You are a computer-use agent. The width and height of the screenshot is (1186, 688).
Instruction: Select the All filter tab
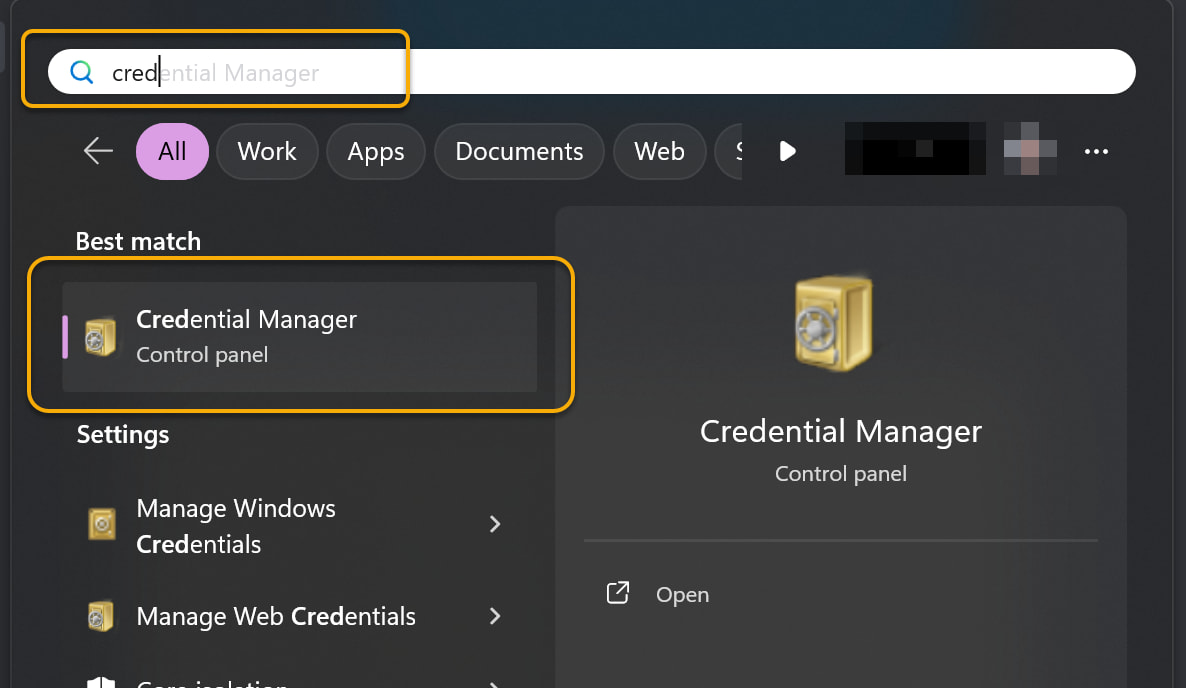point(172,151)
